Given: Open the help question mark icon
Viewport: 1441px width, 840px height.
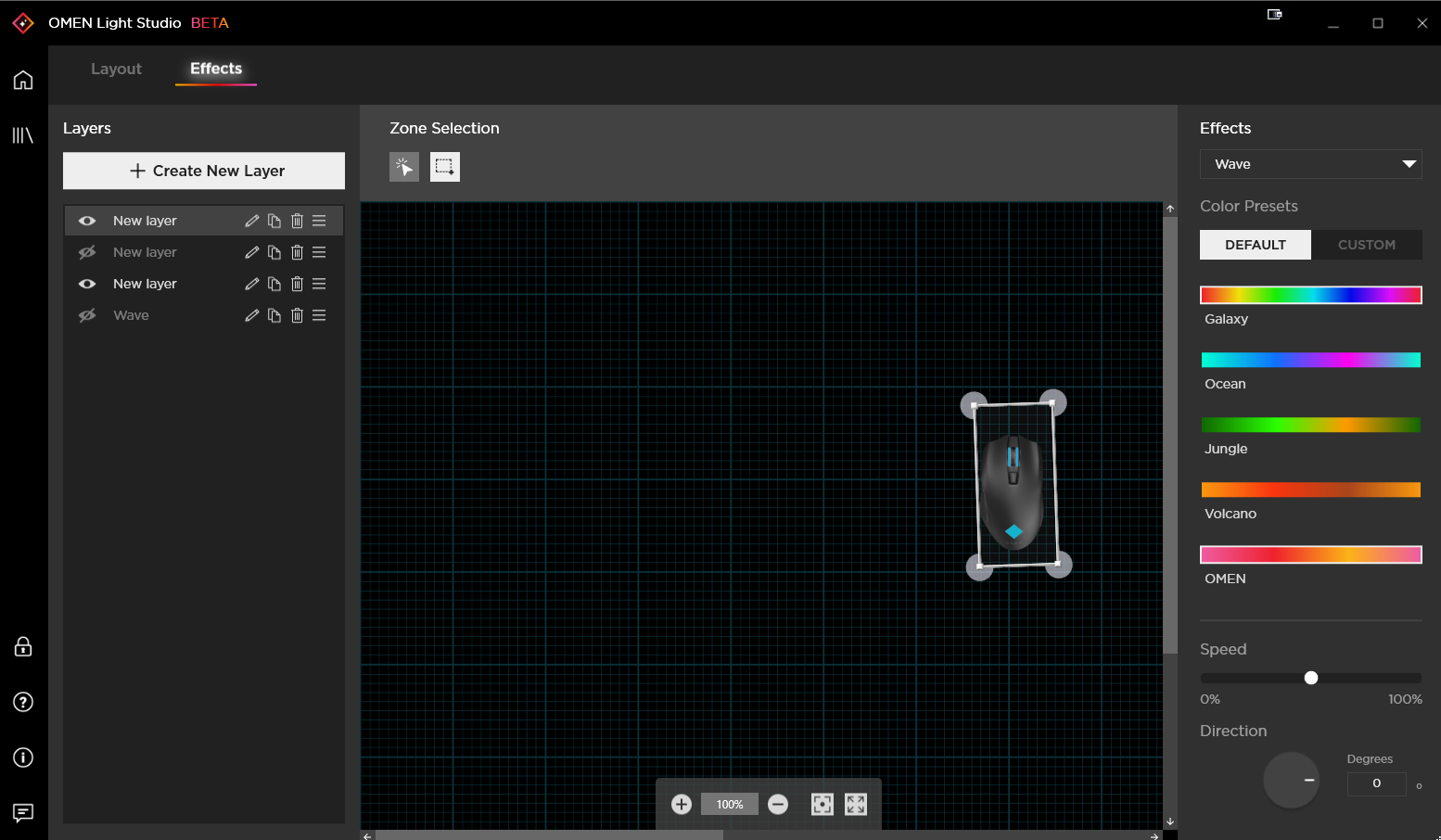Looking at the screenshot, I should click(23, 702).
